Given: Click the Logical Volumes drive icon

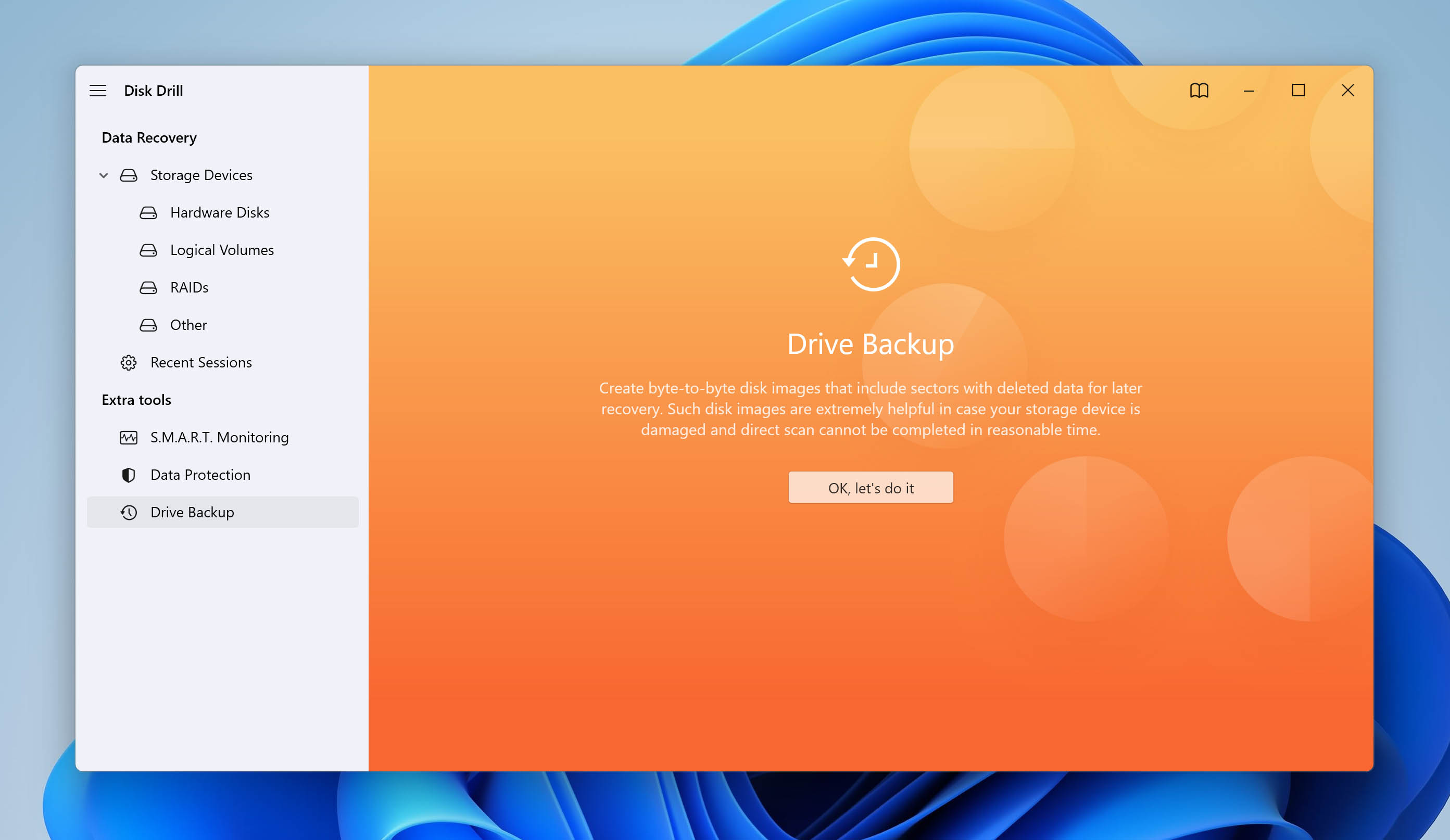Looking at the screenshot, I should 147,249.
